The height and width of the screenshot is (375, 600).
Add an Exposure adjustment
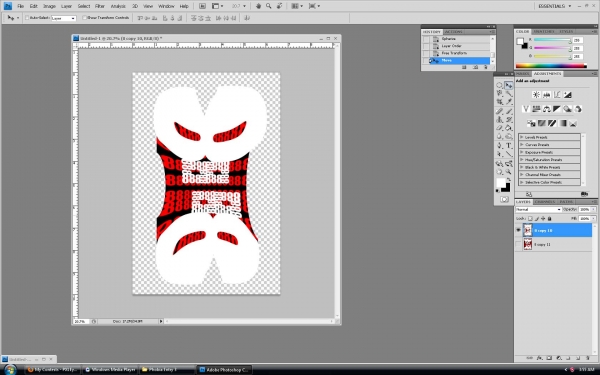click(567, 95)
